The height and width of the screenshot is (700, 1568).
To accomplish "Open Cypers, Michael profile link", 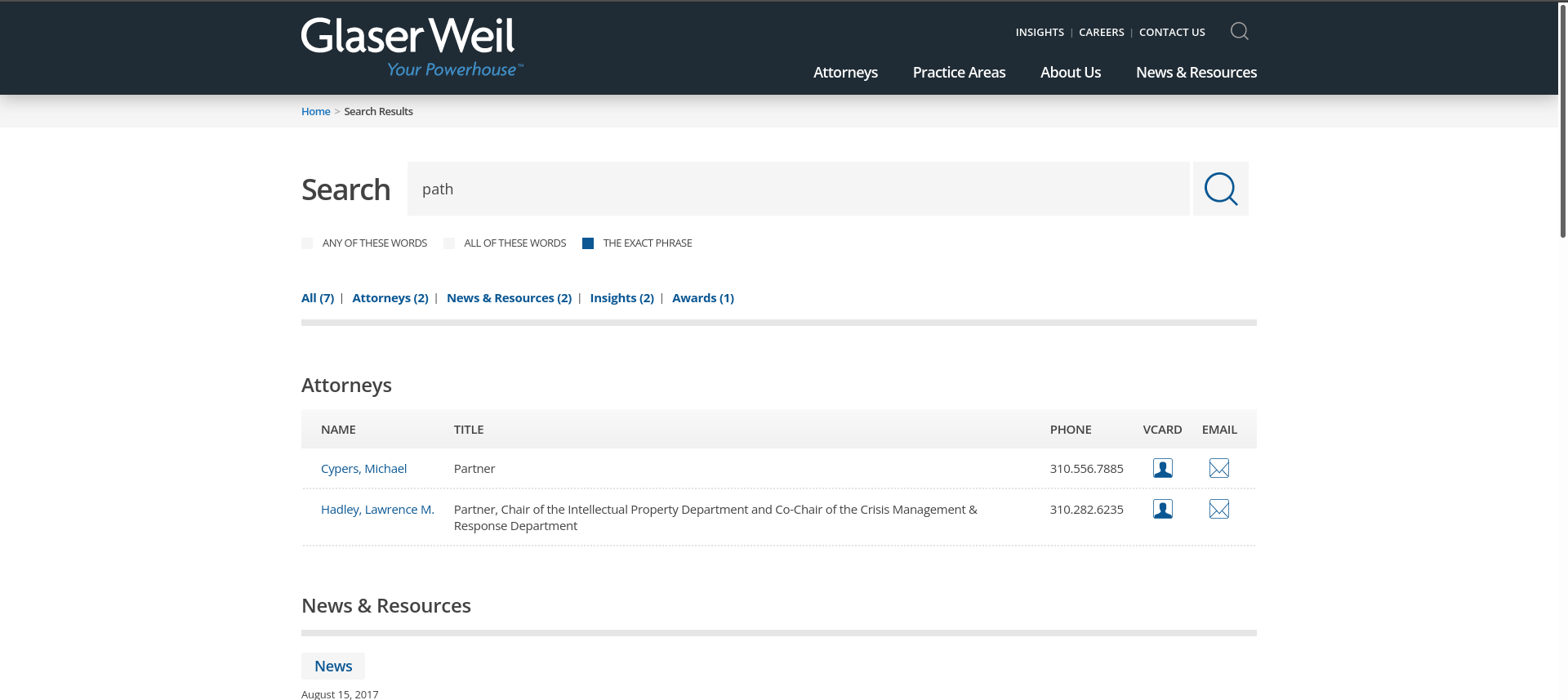I will coord(363,469).
